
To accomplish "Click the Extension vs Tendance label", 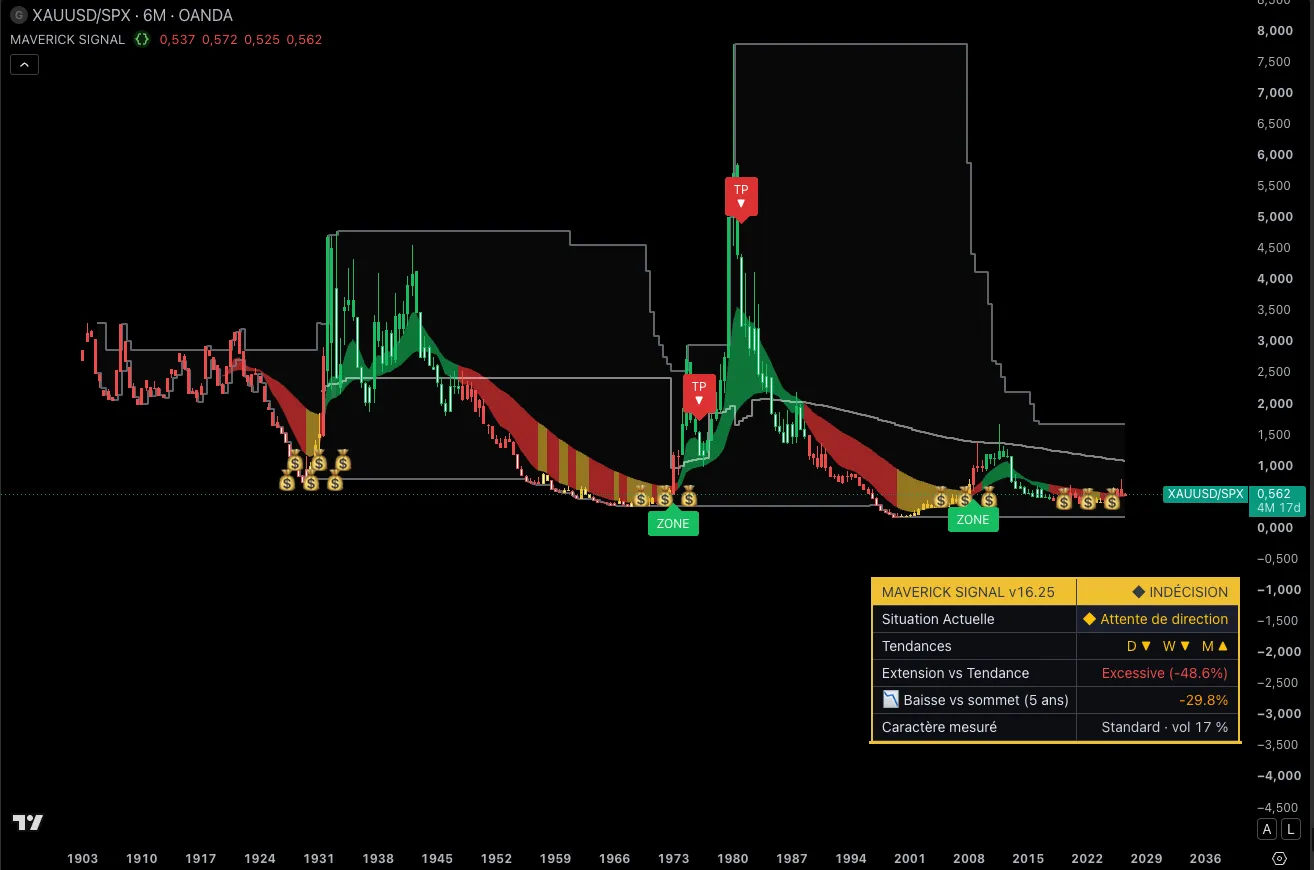I will click(955, 673).
